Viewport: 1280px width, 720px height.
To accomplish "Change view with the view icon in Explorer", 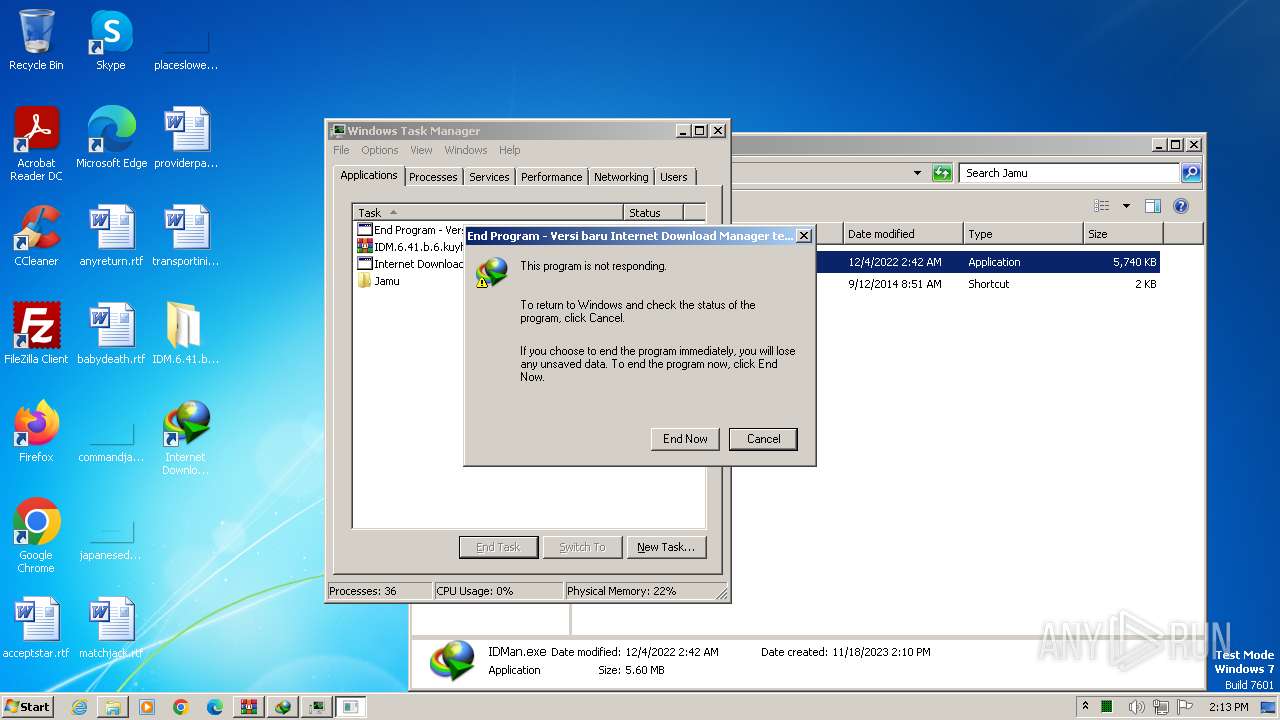I will click(x=1102, y=206).
